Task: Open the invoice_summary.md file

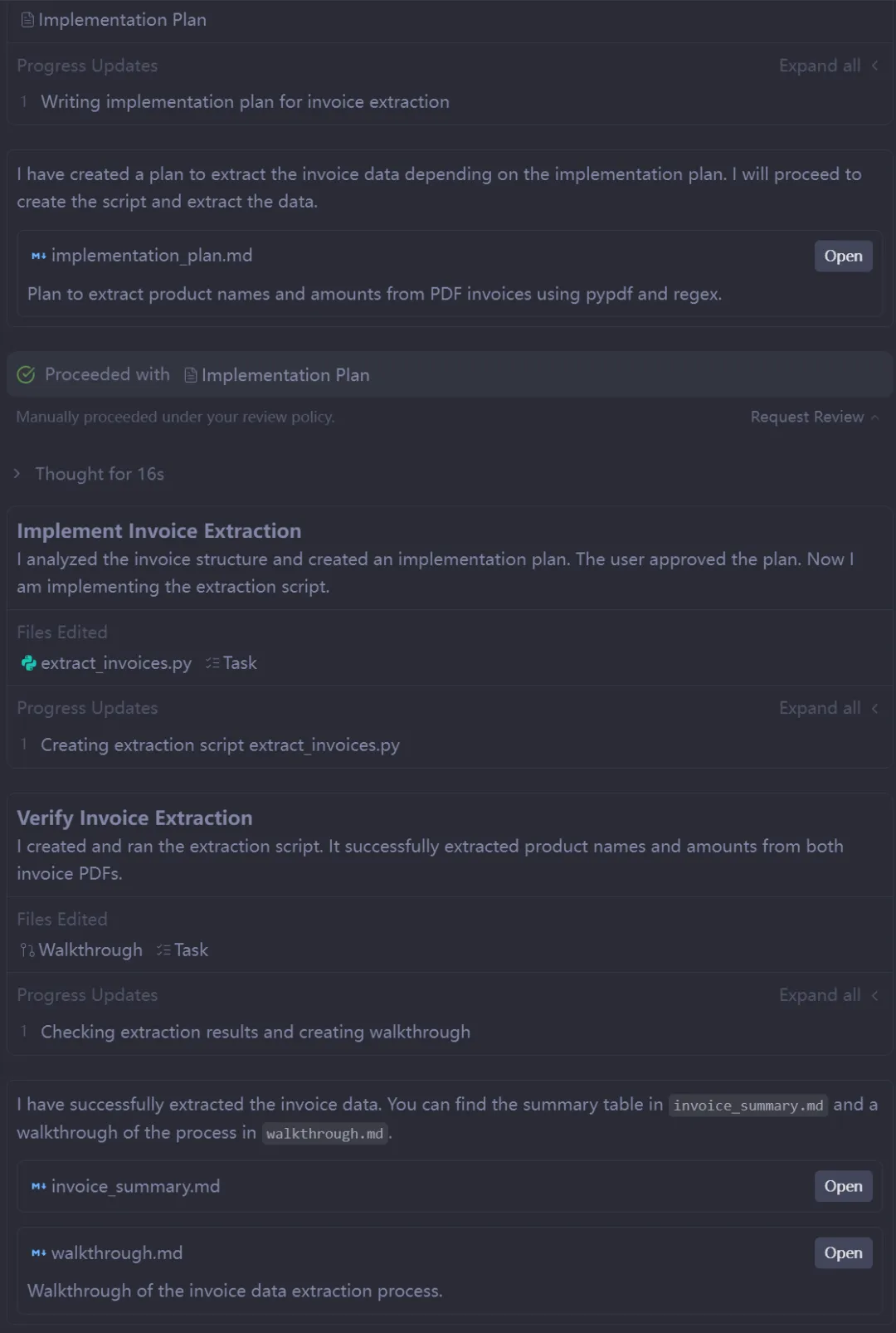Action: pos(843,1187)
